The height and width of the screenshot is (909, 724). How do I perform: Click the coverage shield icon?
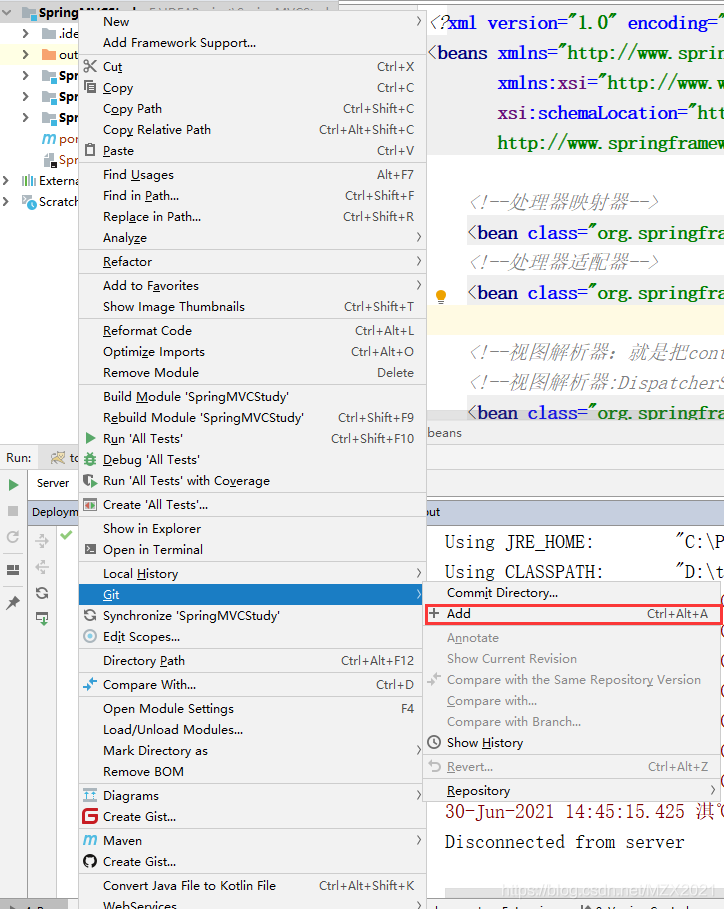click(x=90, y=481)
